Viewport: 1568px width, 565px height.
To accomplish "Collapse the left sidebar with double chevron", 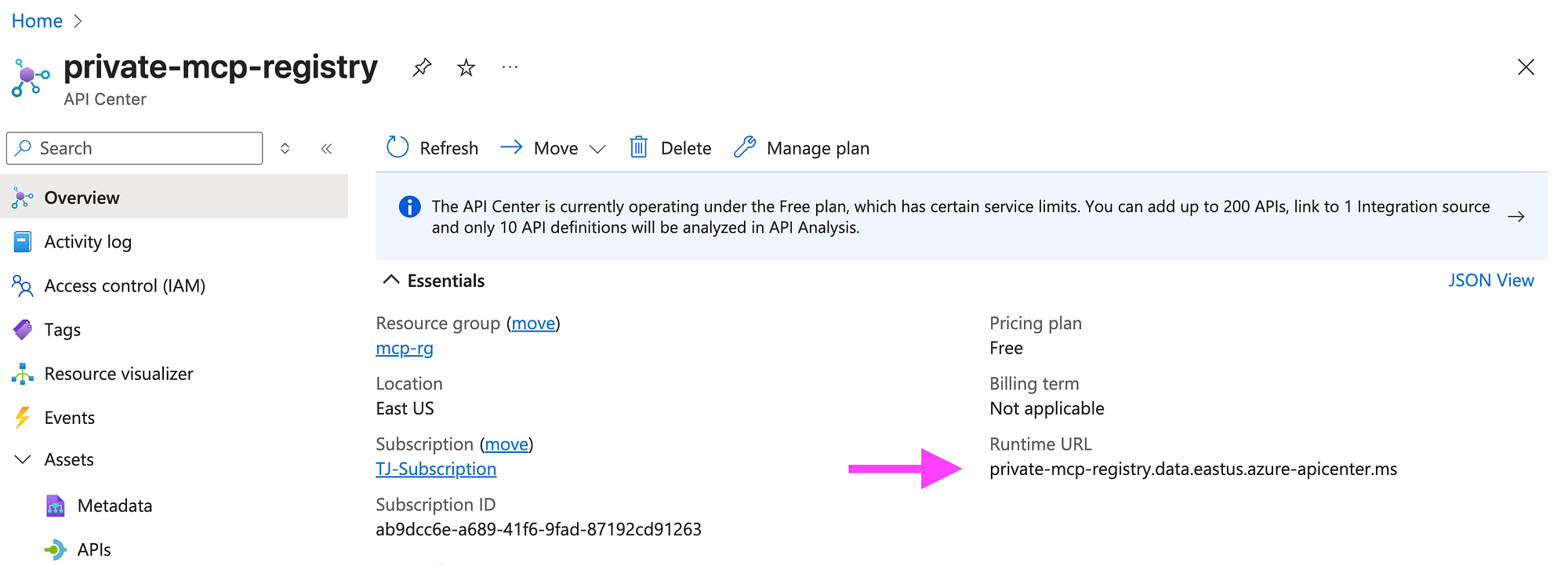I will pyautogui.click(x=326, y=148).
